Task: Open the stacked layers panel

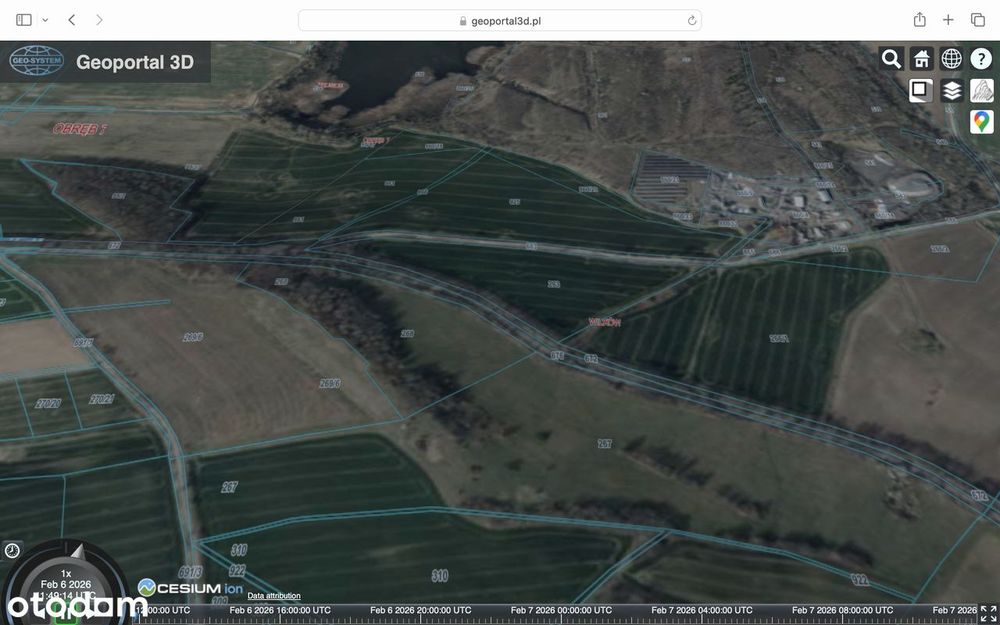Action: pyautogui.click(x=951, y=91)
